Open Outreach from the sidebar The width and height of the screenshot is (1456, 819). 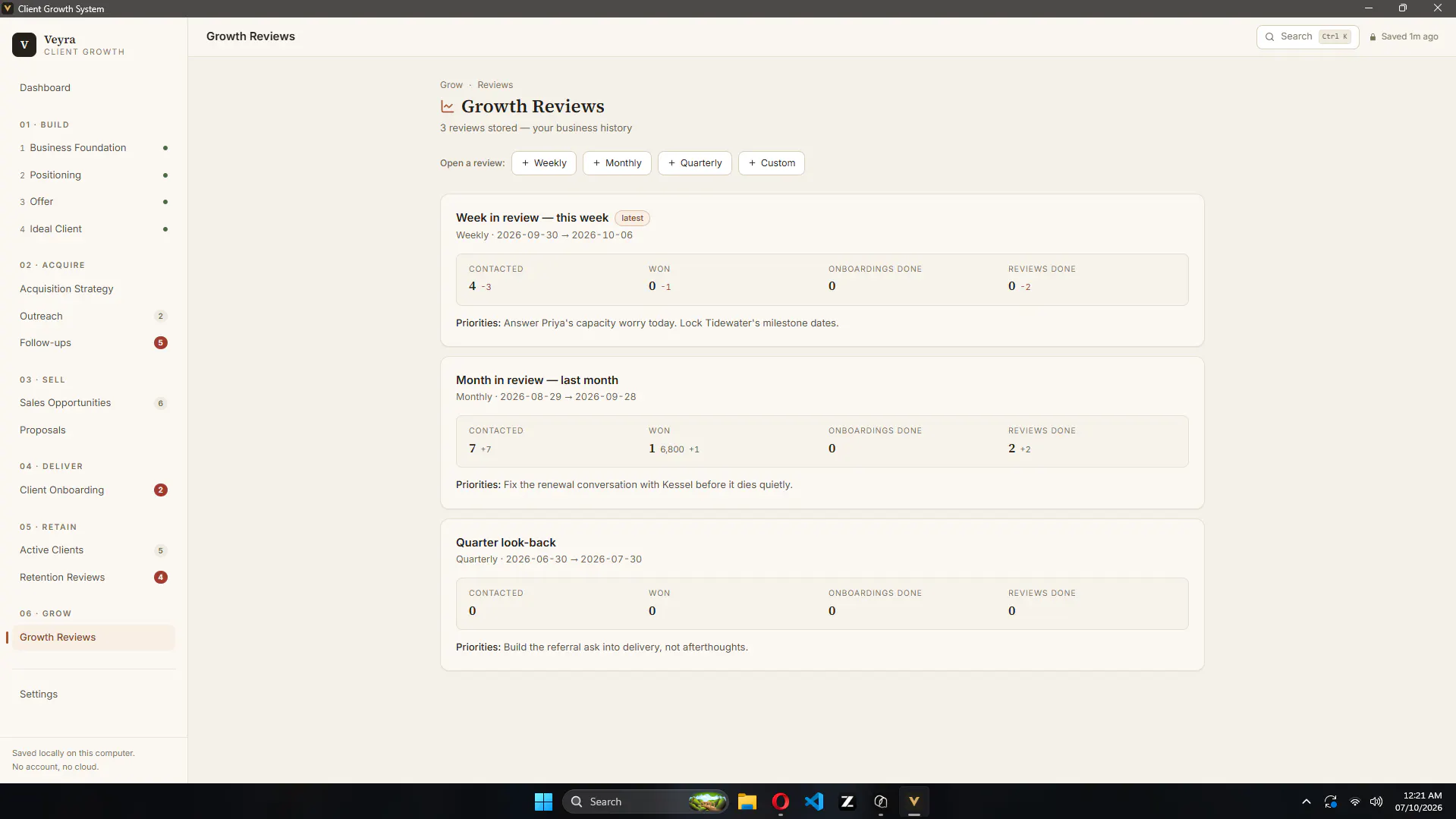tap(93, 317)
